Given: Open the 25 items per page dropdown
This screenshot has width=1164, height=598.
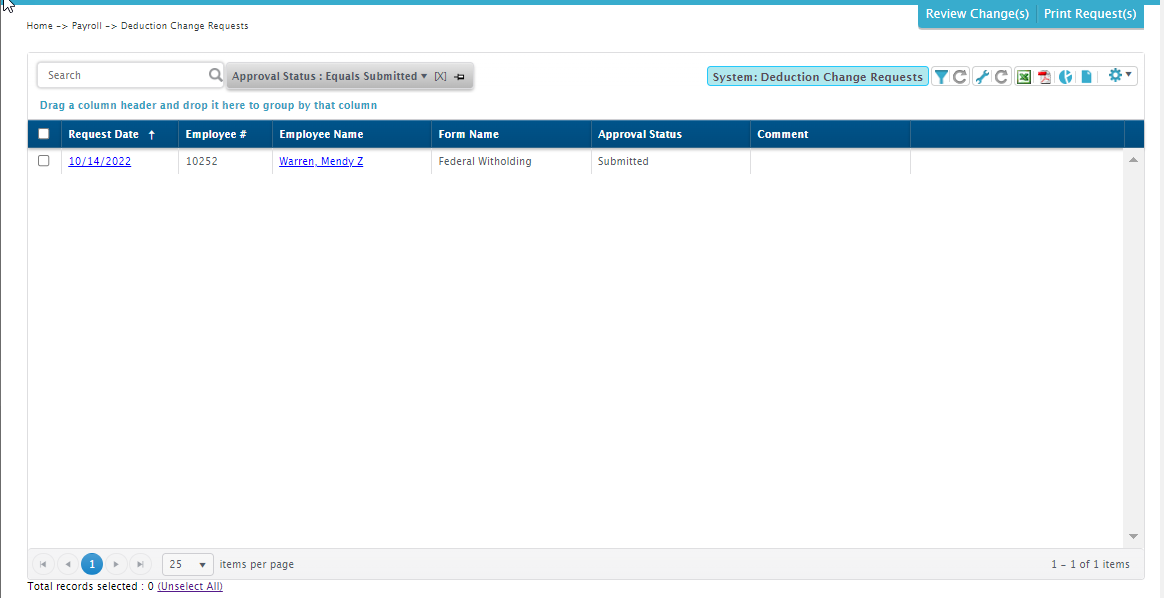Looking at the screenshot, I should [x=188, y=565].
